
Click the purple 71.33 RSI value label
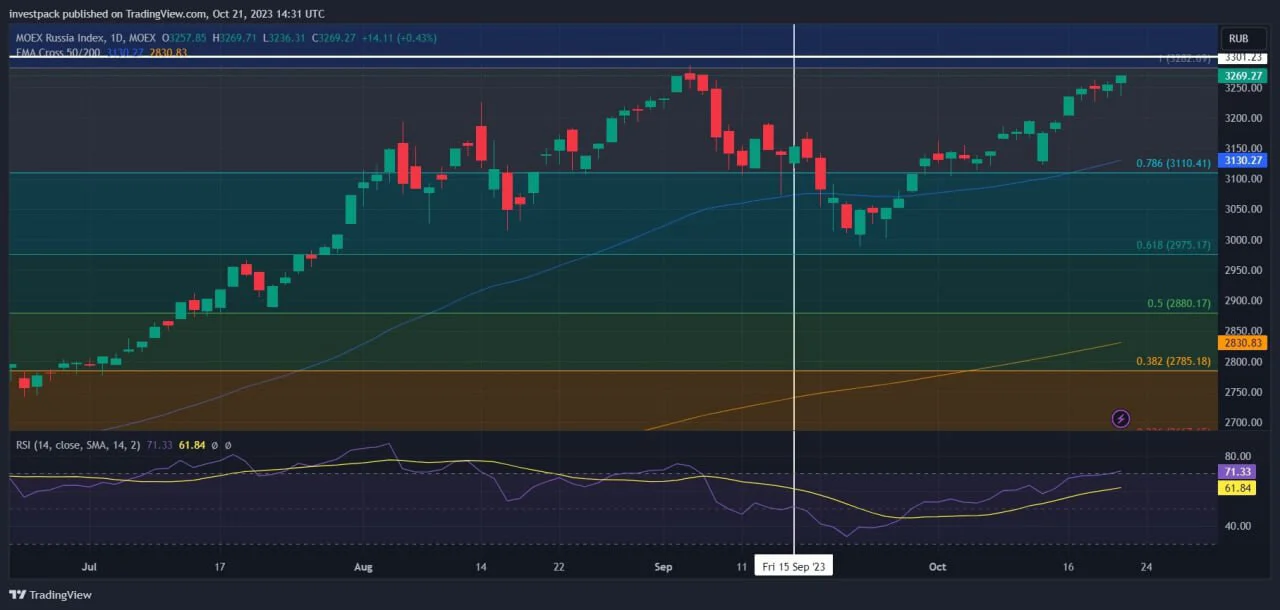[1237, 471]
